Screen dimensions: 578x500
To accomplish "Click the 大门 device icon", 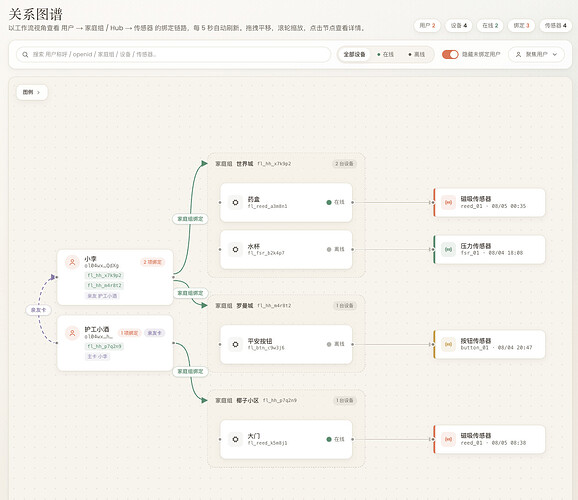I will 235,439.
